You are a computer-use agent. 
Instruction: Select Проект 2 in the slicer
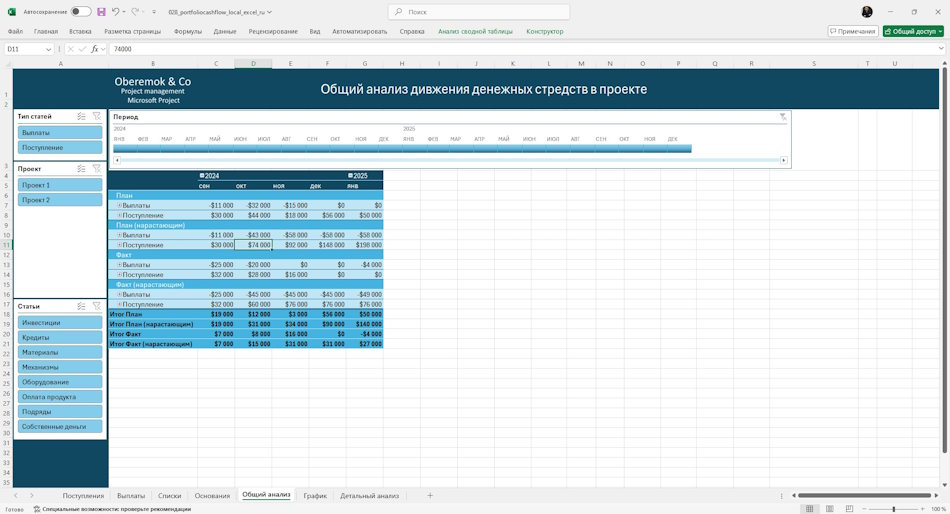click(x=60, y=199)
